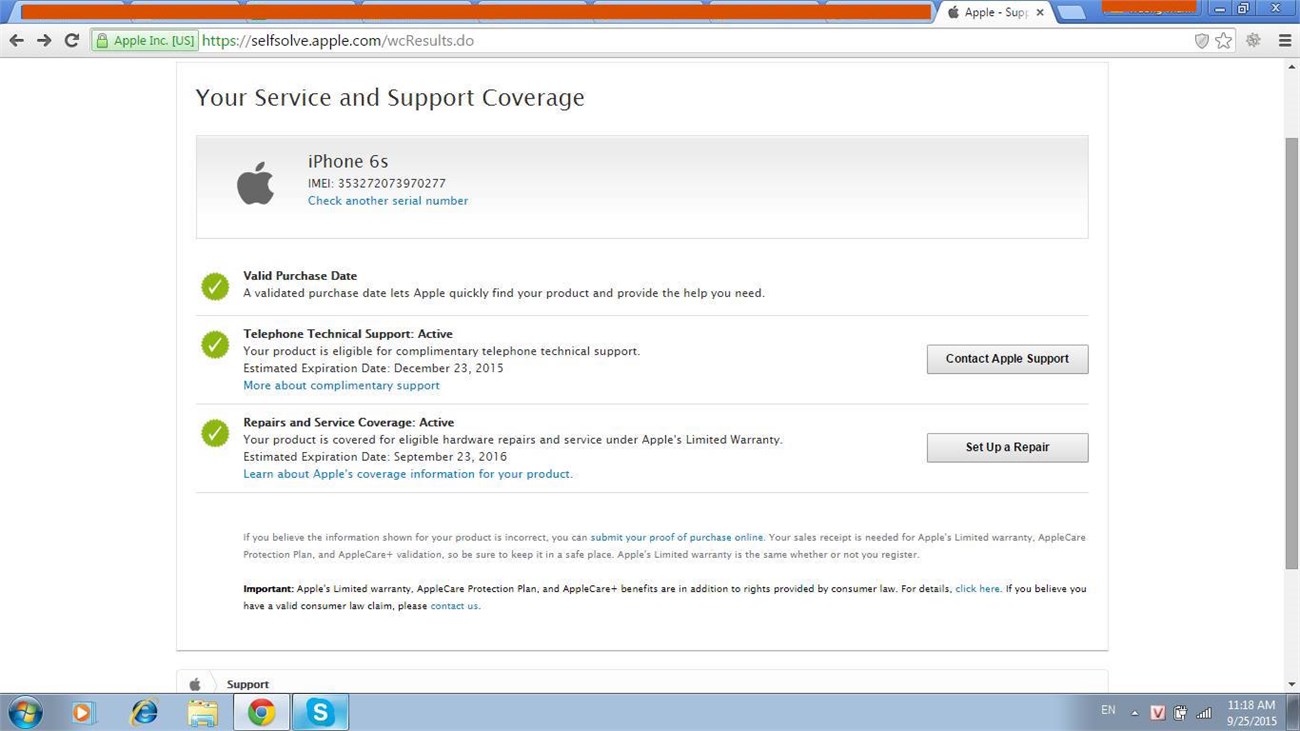1300x731 pixels.
Task: Open the media player taskbar icon
Action: (83, 712)
